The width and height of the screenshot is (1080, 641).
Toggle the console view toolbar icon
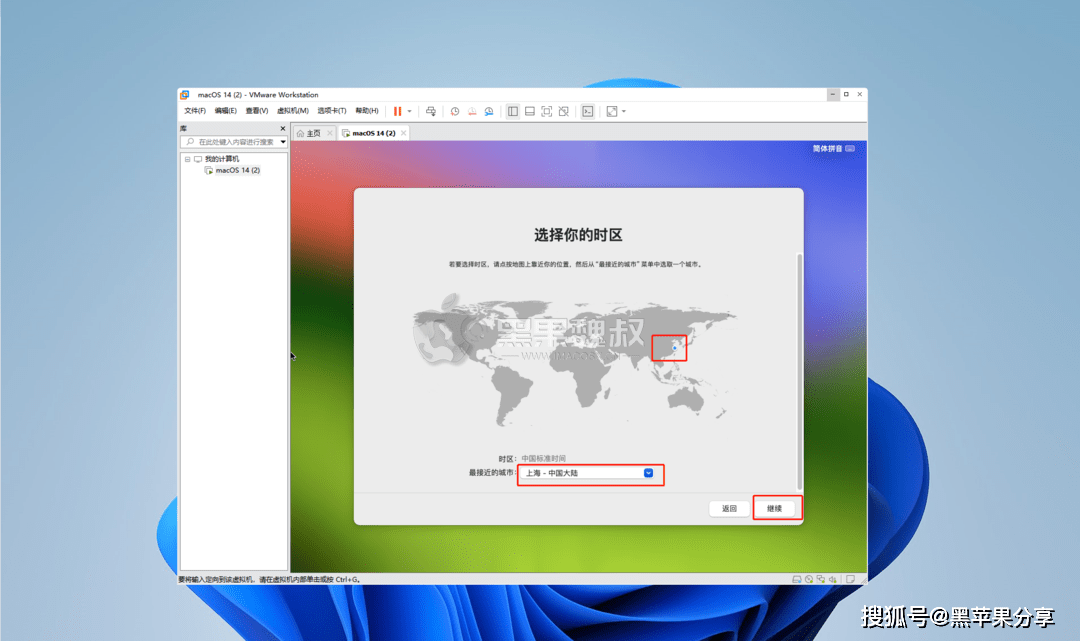588,111
